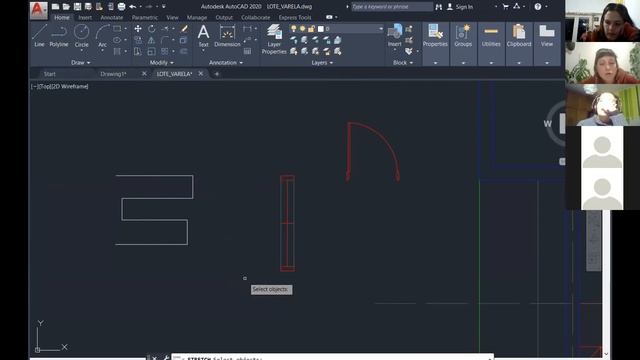
Task: Activate the Scale tool in Modify panel
Action: [151, 51]
